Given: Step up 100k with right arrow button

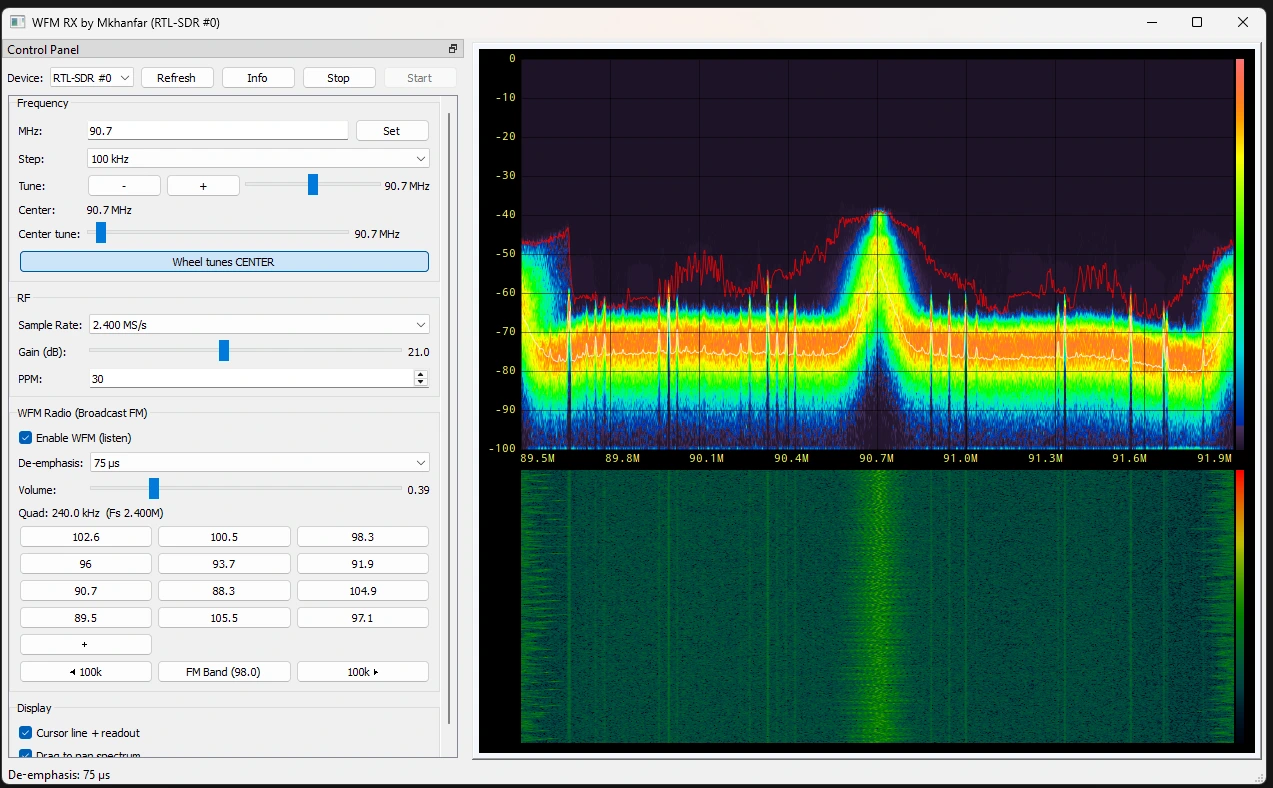Looking at the screenshot, I should point(362,672).
